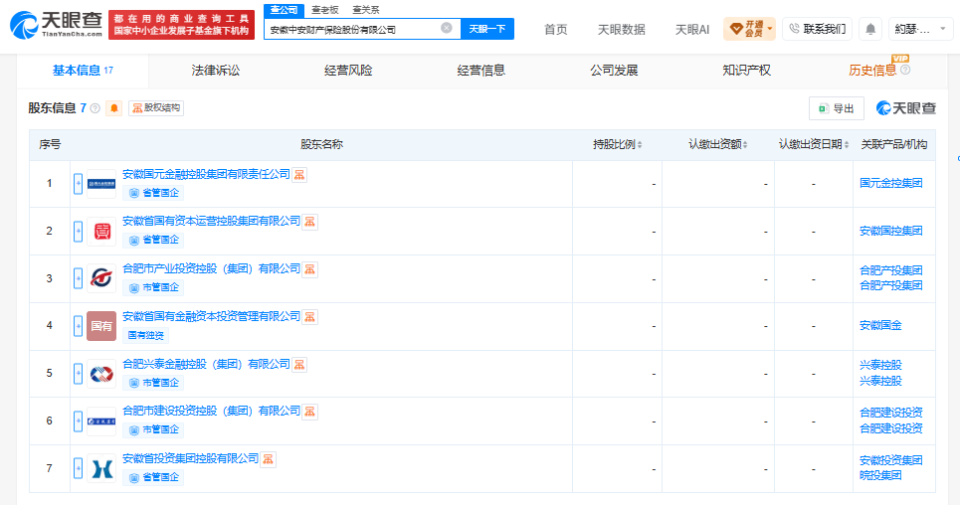Open 天眼数据 in the header
The height and width of the screenshot is (505, 960).
(x=621, y=29)
